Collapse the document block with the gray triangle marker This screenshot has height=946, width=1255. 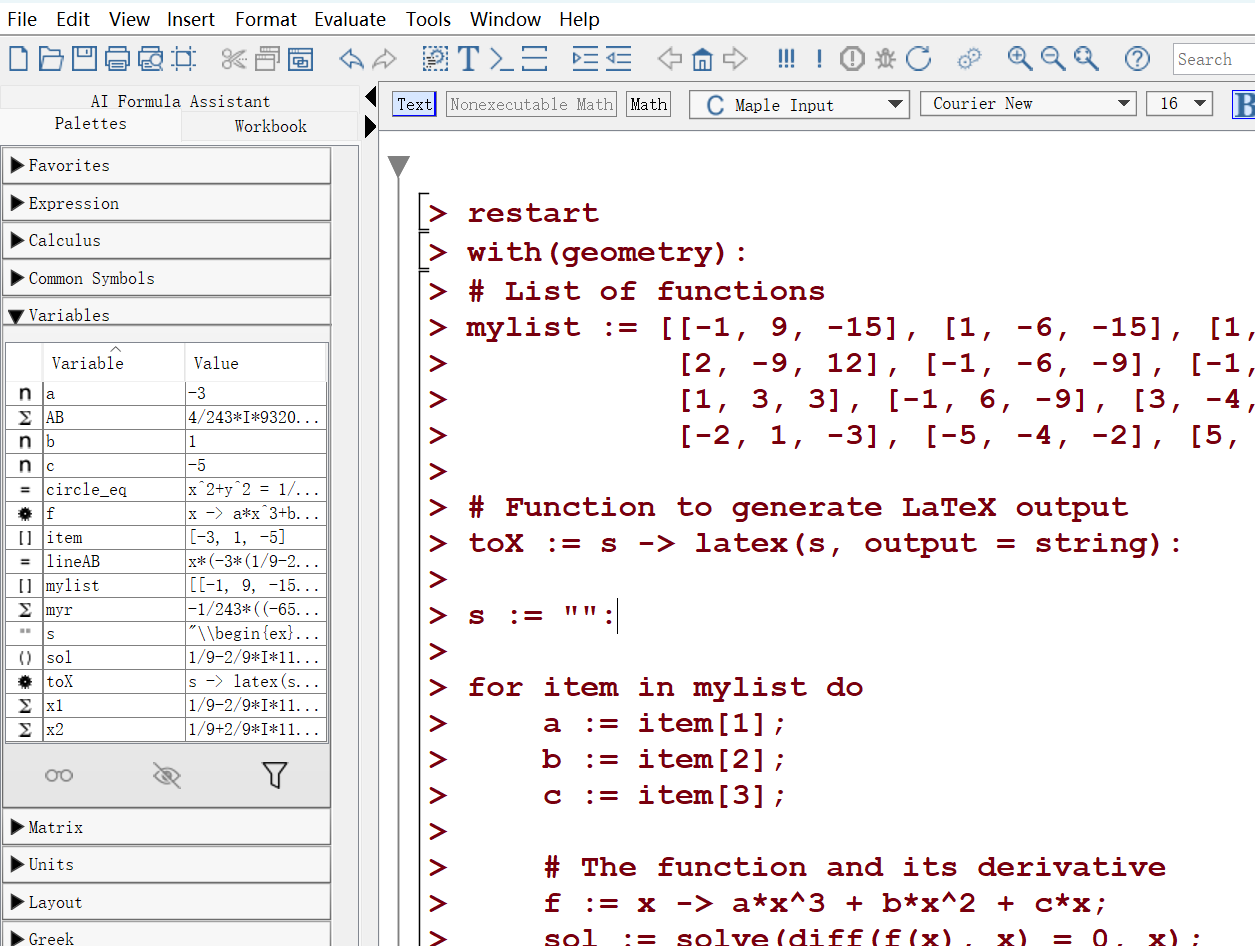[399, 166]
